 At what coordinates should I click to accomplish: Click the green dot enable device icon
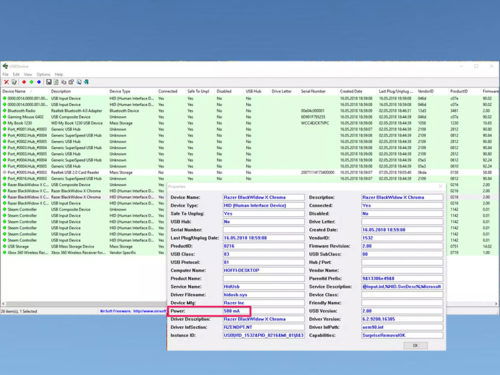[x=31, y=82]
